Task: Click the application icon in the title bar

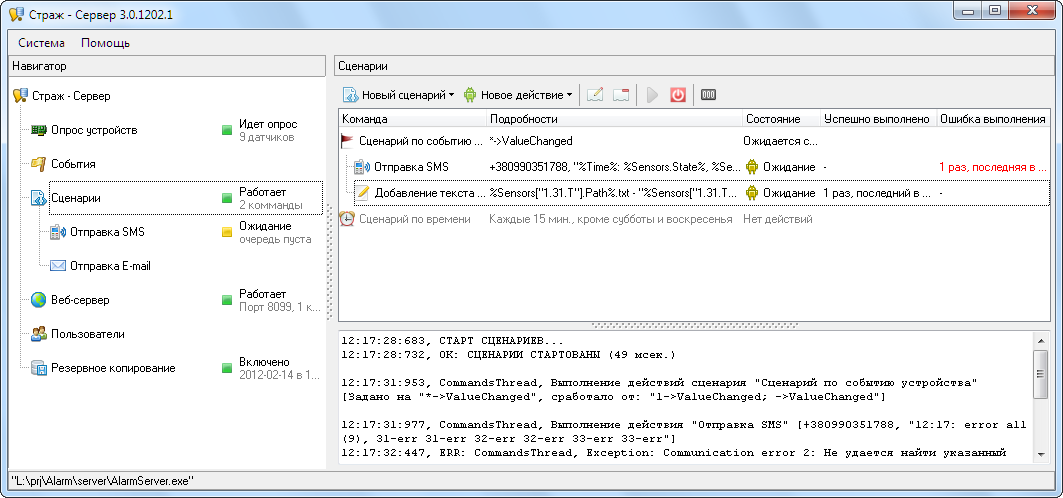Action: 17,14
